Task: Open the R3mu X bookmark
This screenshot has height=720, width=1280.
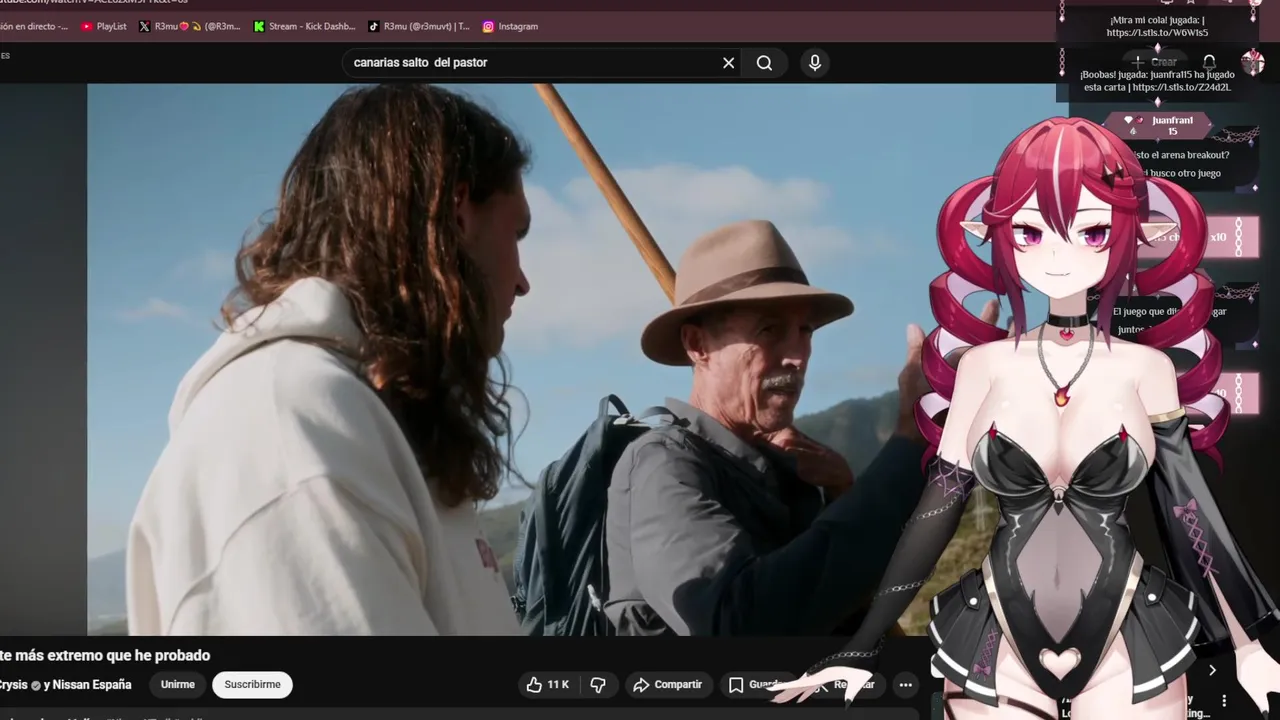Action: (x=190, y=26)
